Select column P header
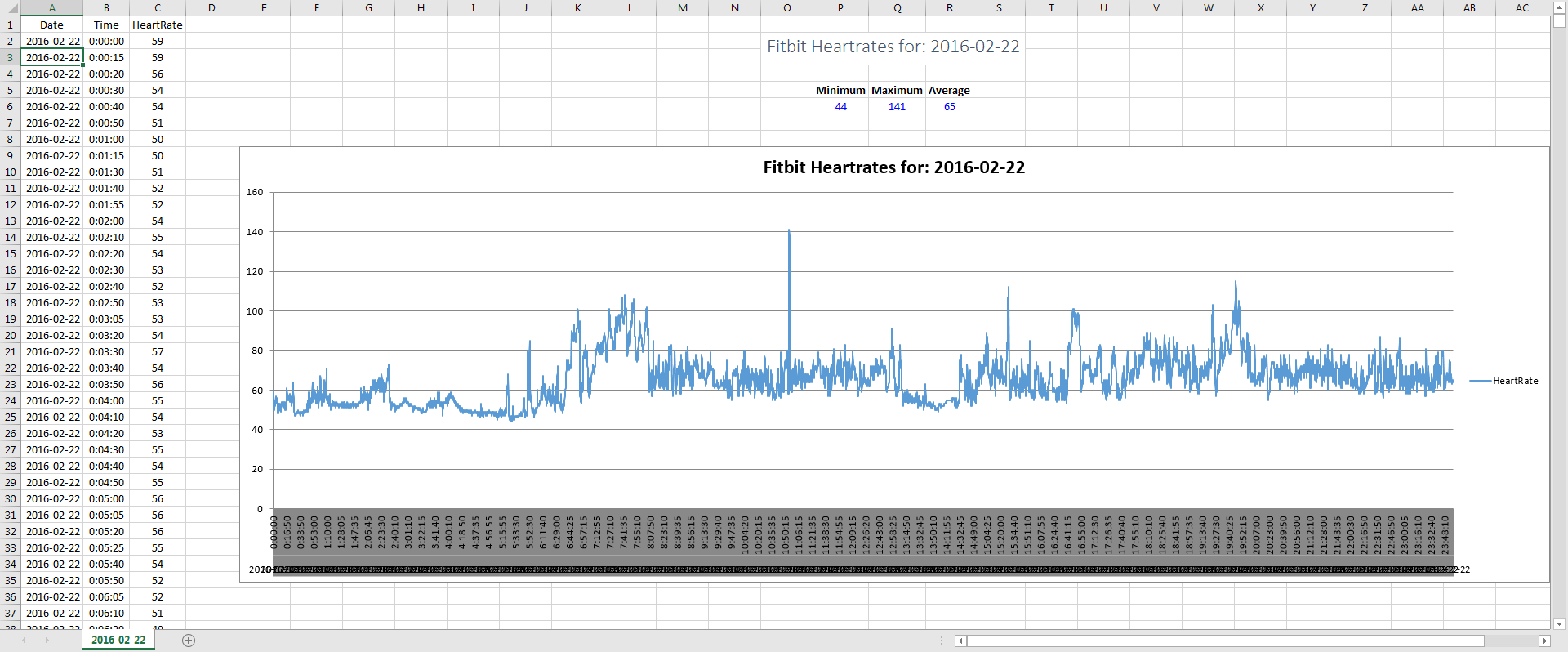The height and width of the screenshot is (652, 1568). [x=840, y=8]
